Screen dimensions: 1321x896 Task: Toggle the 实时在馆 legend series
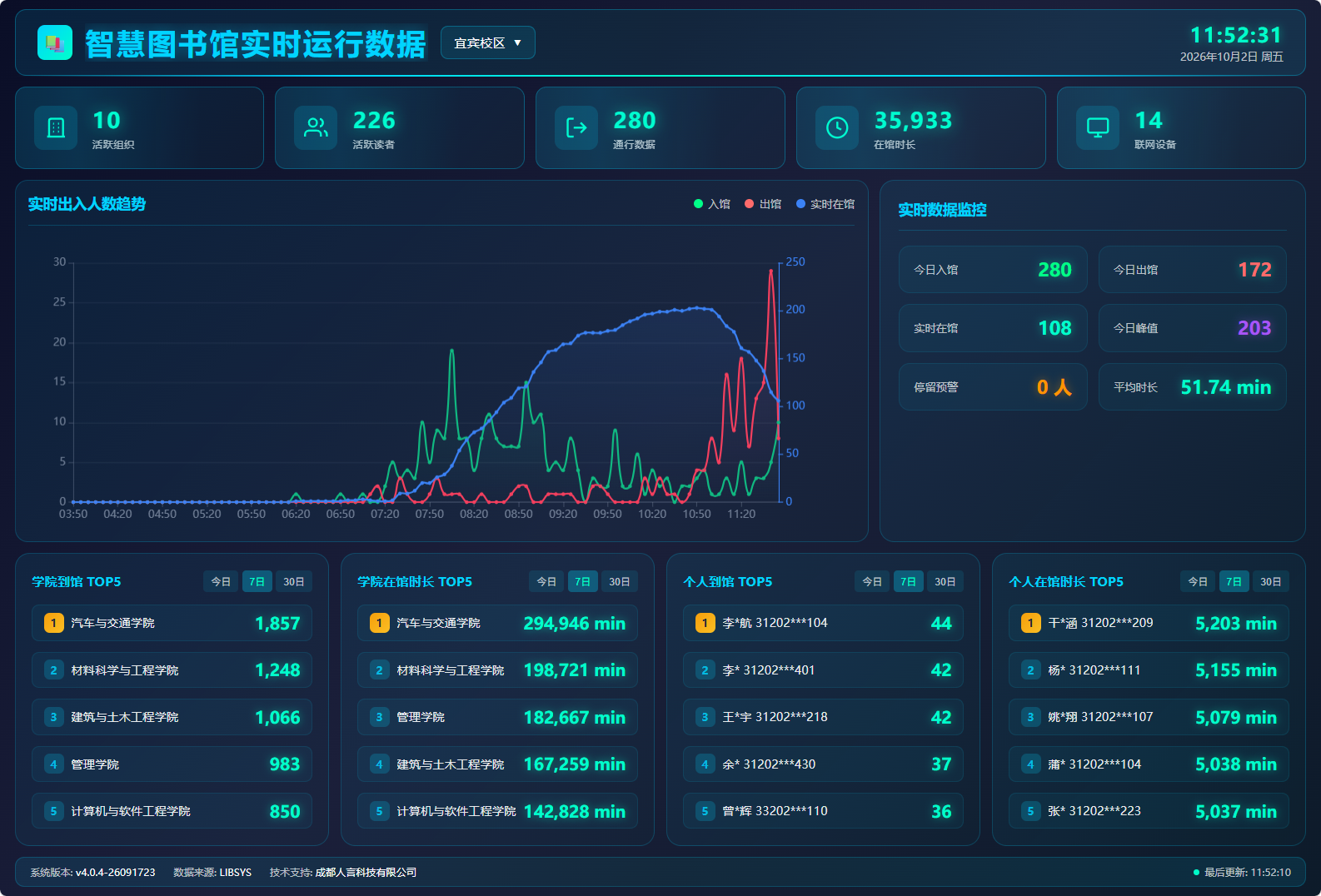(825, 204)
